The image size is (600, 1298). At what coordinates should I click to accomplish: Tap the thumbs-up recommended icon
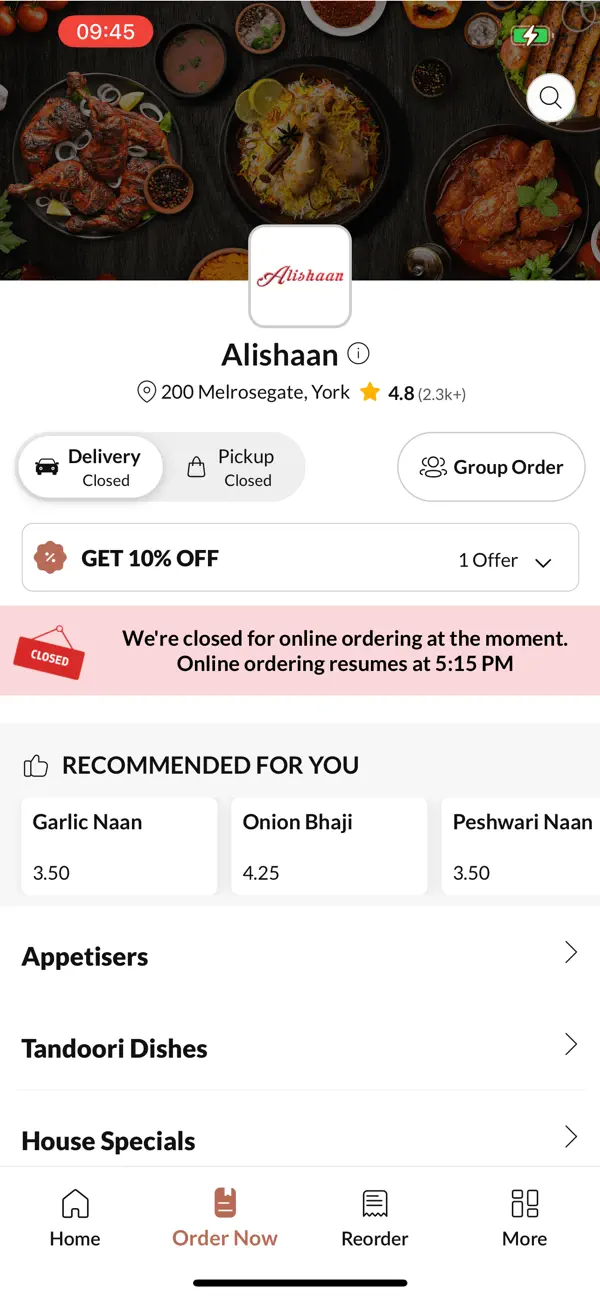click(36, 766)
